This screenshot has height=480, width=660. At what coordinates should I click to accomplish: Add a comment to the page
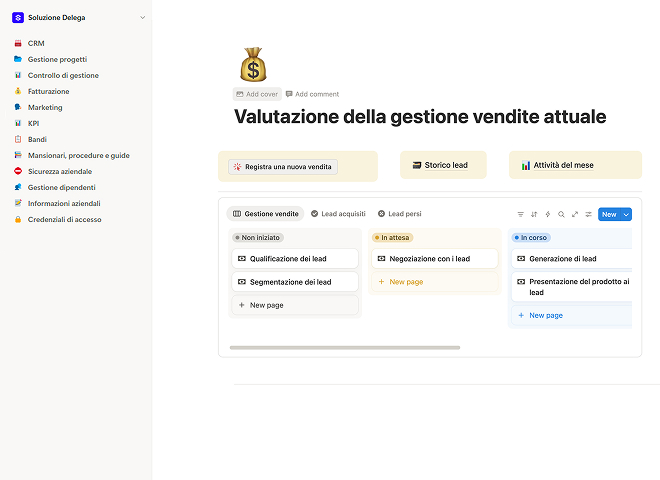pyautogui.click(x=312, y=94)
